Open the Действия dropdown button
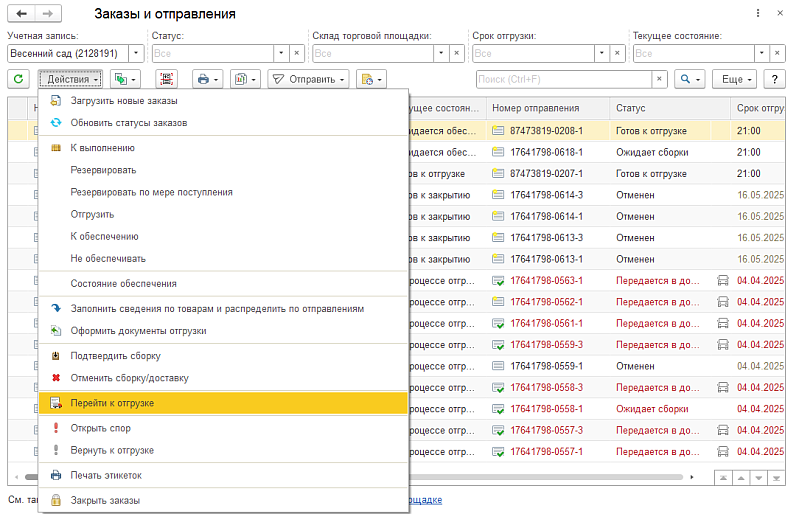Image resolution: width=799 pixels, height=514 pixels. 71,79
